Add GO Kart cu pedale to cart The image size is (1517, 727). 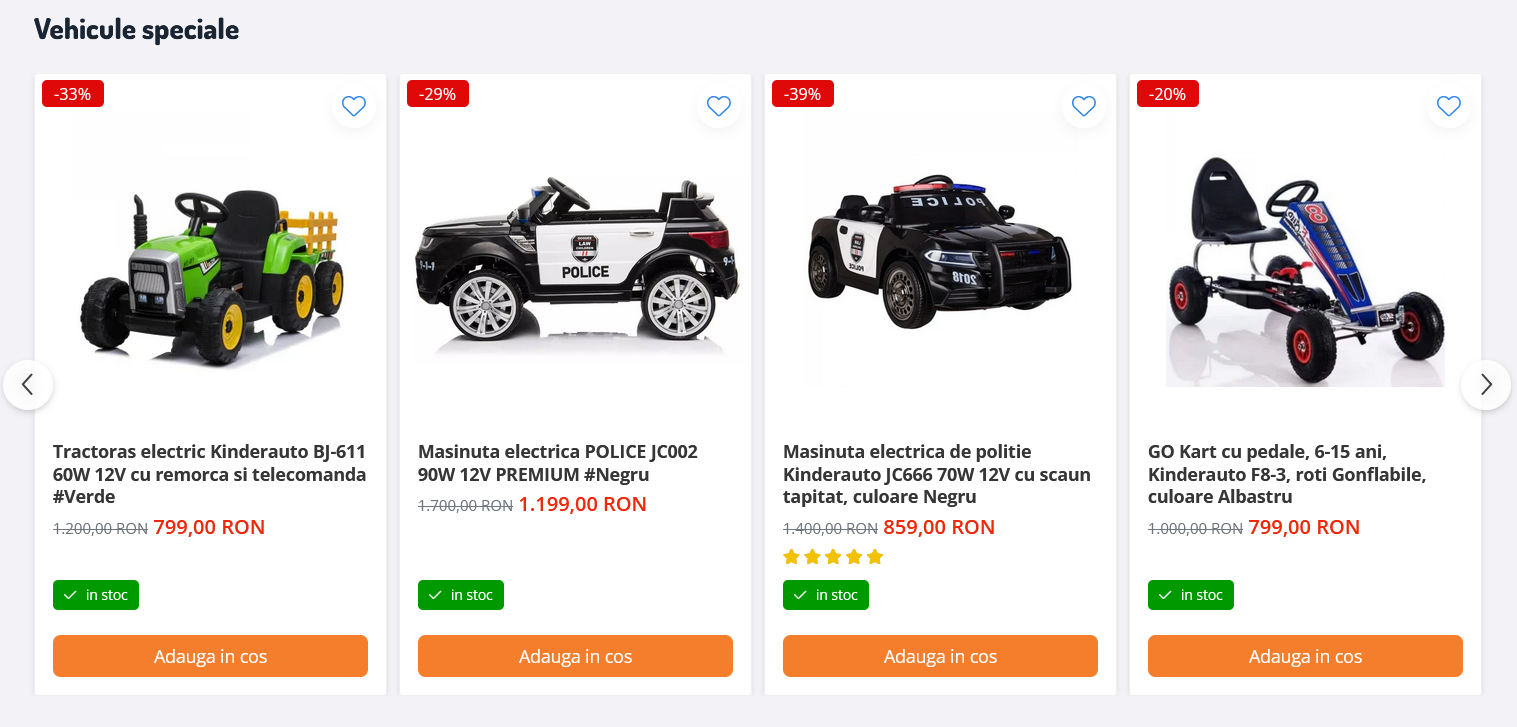click(x=1305, y=656)
